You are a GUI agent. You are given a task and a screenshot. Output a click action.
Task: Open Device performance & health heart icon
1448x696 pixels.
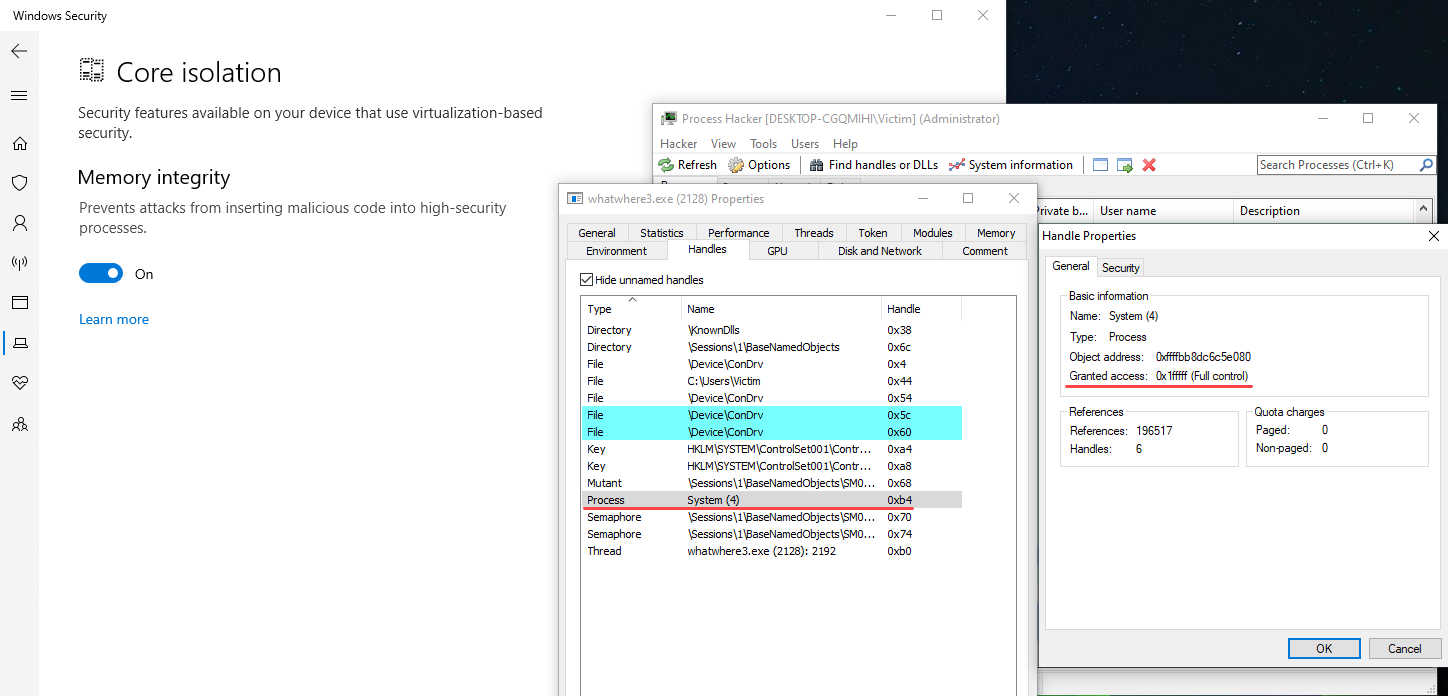coord(19,383)
